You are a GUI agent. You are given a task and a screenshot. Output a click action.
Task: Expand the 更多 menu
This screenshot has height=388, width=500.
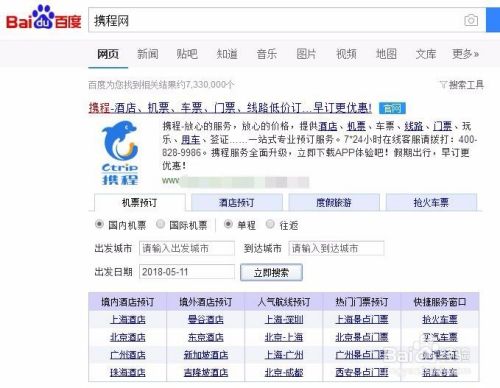466,54
